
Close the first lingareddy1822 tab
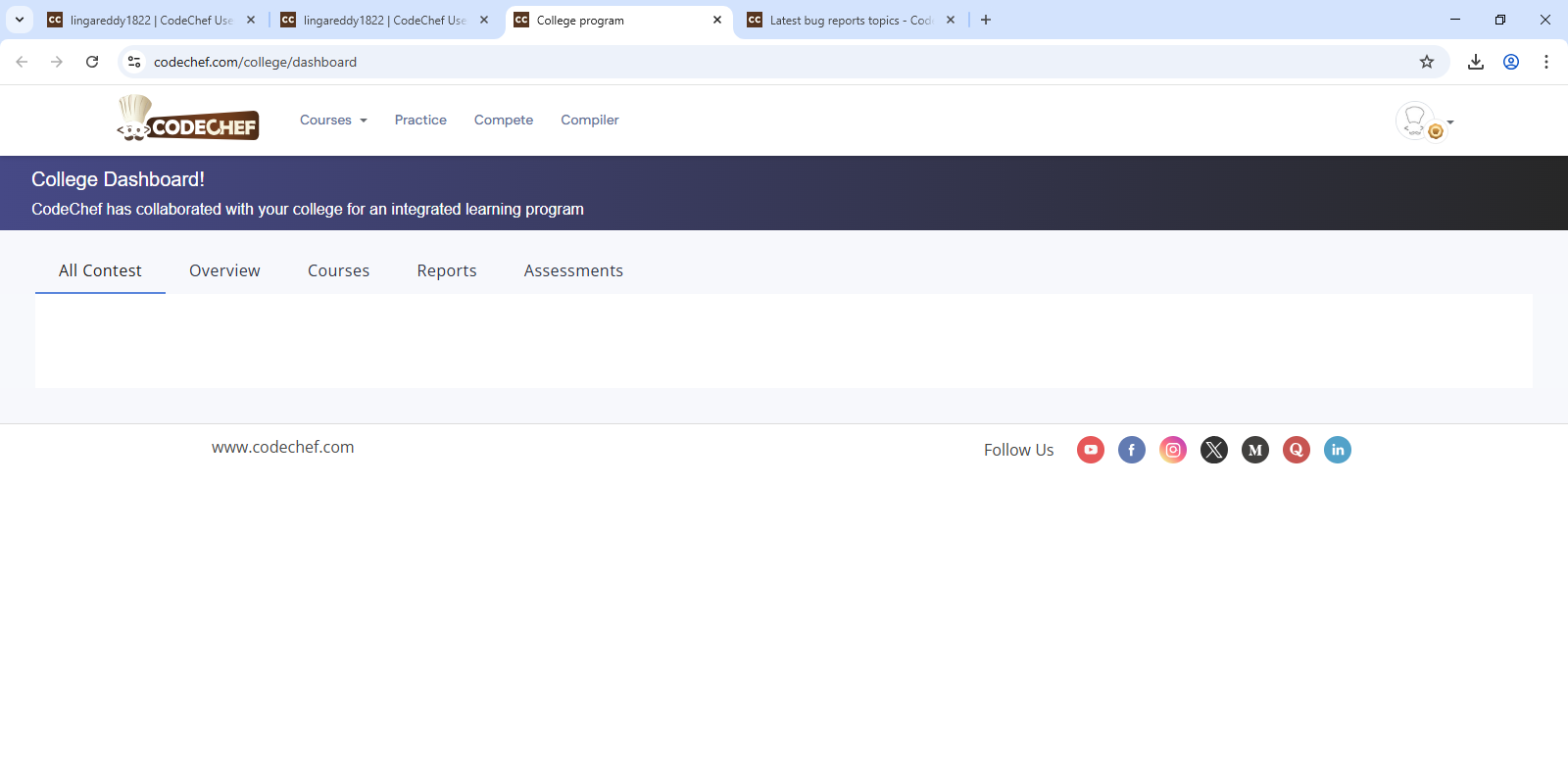pos(251,20)
